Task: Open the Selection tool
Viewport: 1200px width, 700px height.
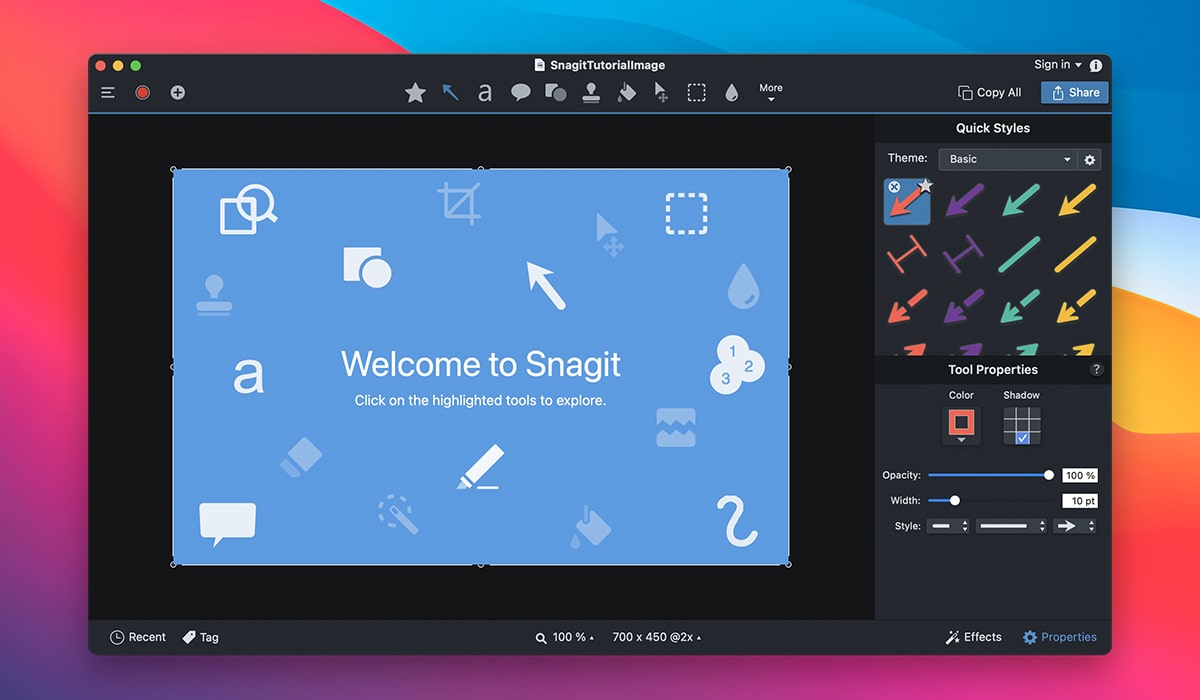Action: click(697, 92)
